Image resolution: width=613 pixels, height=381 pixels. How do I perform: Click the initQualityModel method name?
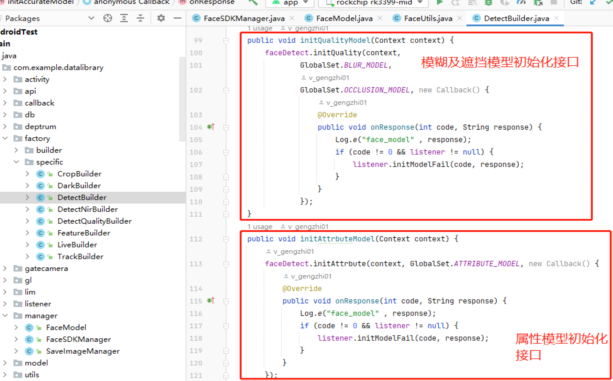pos(335,40)
